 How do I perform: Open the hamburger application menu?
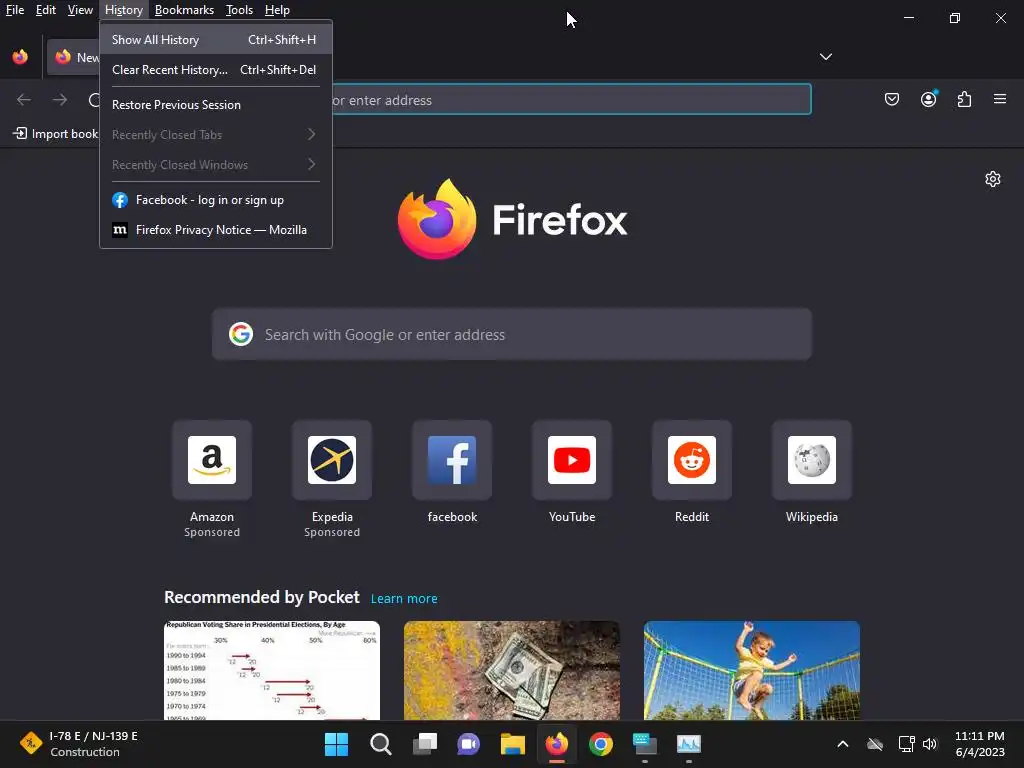click(x=1000, y=99)
